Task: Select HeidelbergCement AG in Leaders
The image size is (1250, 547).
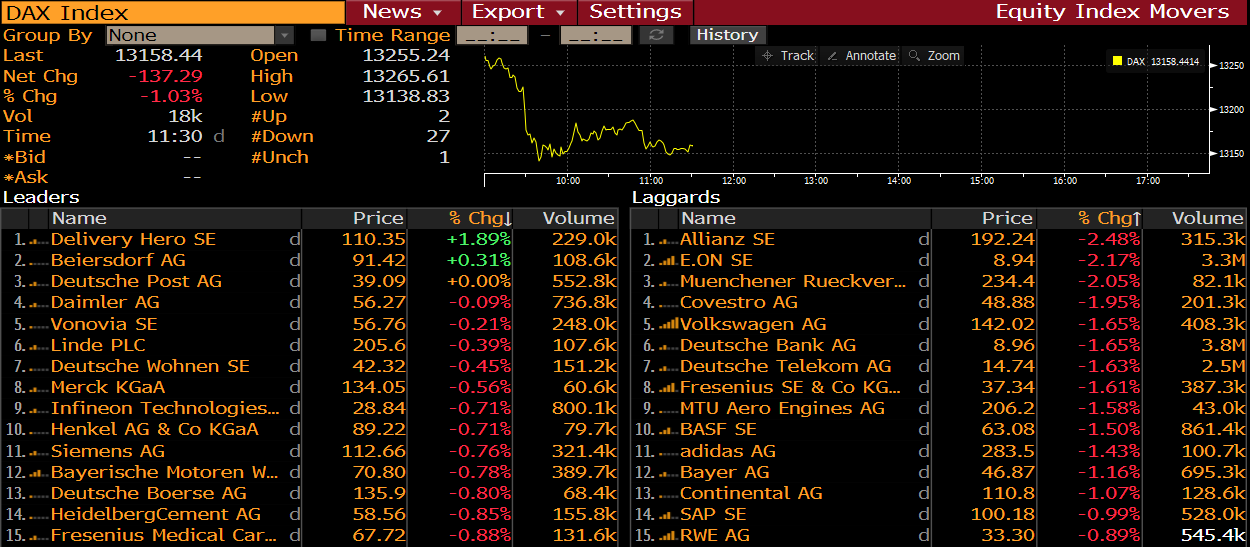Action: [155, 515]
